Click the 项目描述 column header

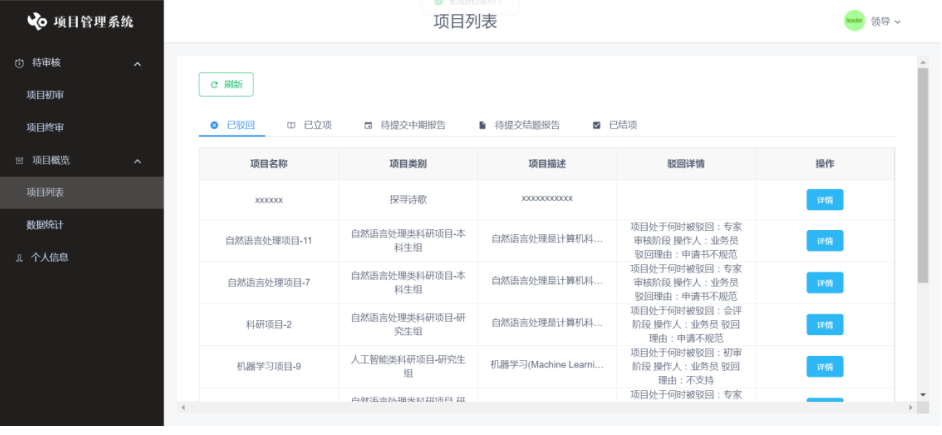547,163
